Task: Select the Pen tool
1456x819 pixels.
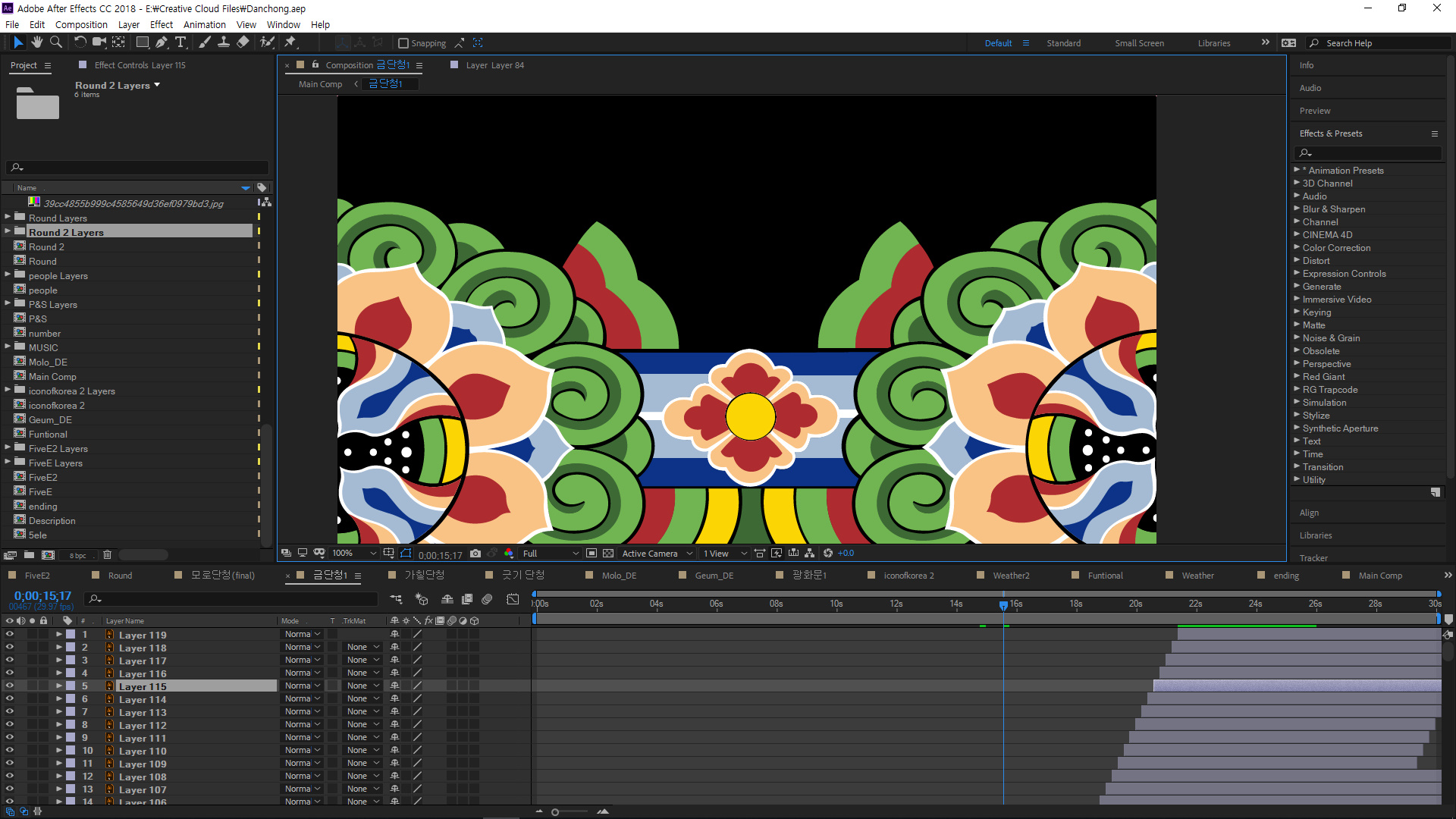Action: pyautogui.click(x=162, y=42)
